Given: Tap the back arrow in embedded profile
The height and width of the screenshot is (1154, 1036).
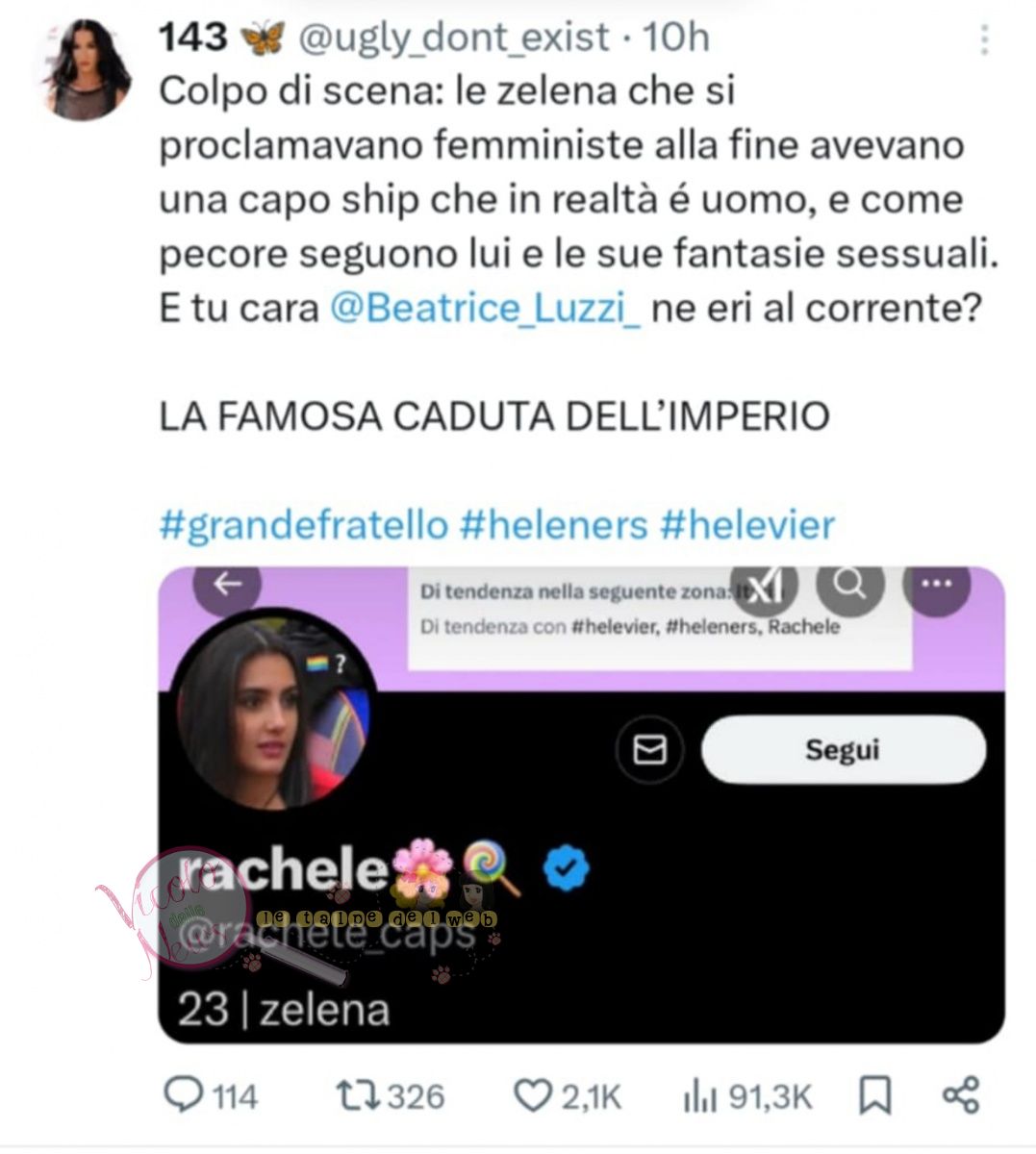Looking at the screenshot, I should (227, 584).
